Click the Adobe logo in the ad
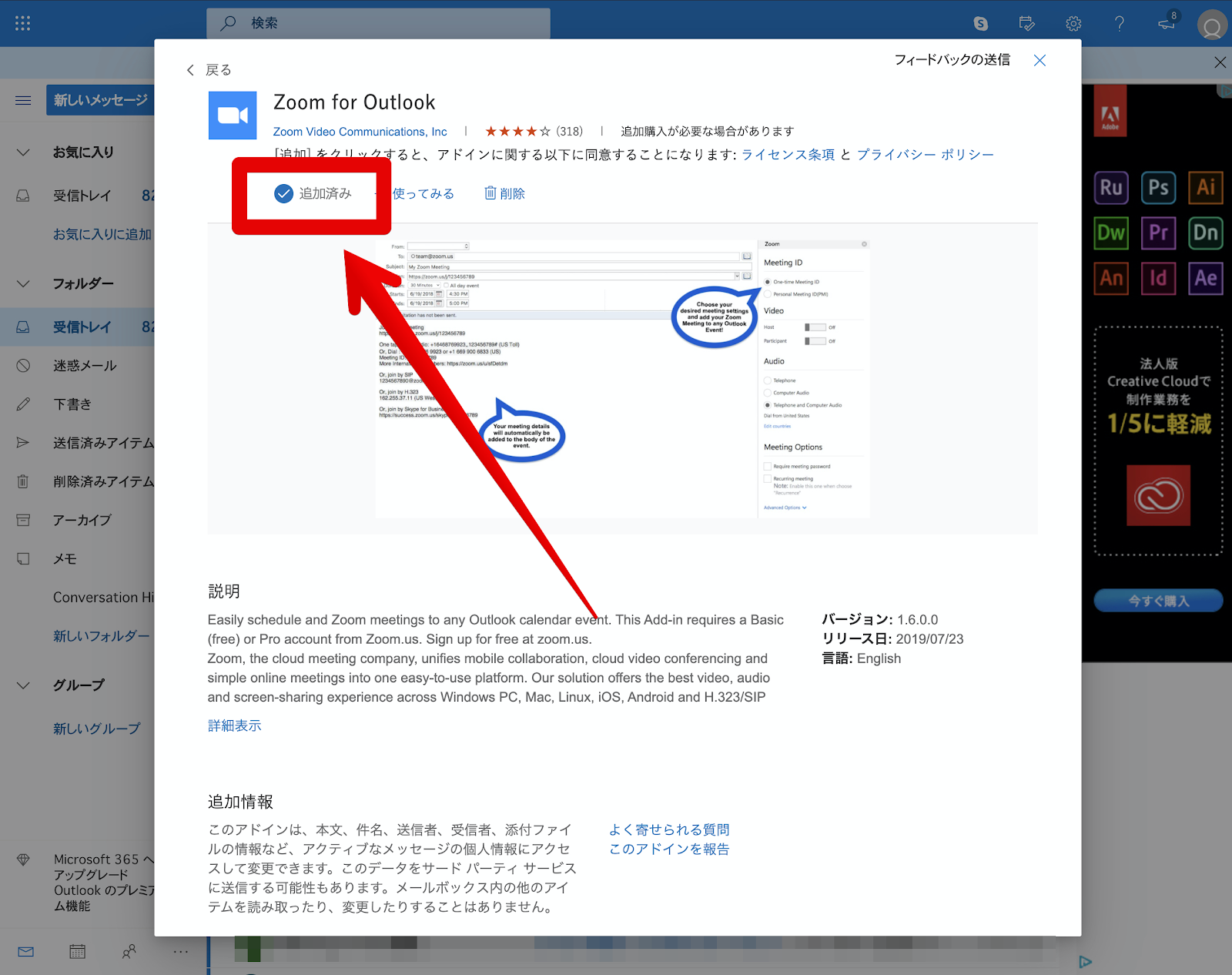Image resolution: width=1232 pixels, height=975 pixels. 1110,110
